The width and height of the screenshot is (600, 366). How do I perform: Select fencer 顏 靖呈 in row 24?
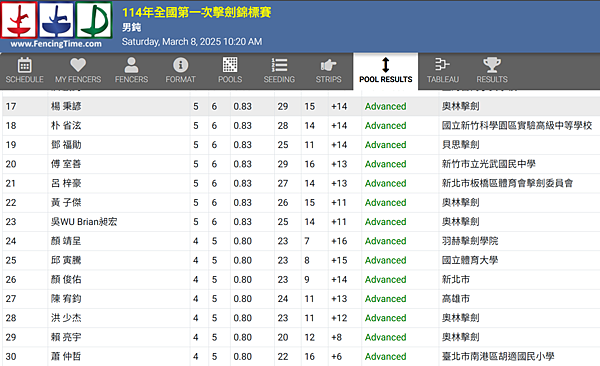(66, 241)
